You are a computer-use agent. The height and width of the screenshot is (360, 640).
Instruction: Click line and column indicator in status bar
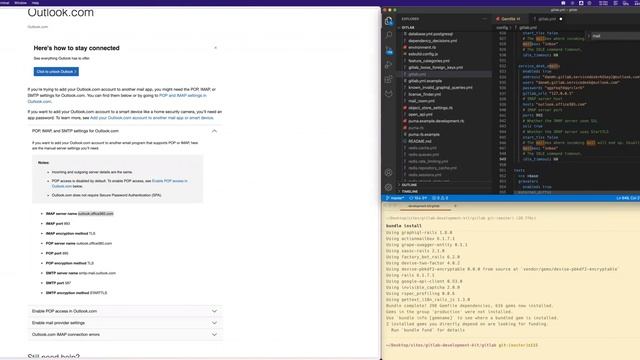(x=628, y=198)
